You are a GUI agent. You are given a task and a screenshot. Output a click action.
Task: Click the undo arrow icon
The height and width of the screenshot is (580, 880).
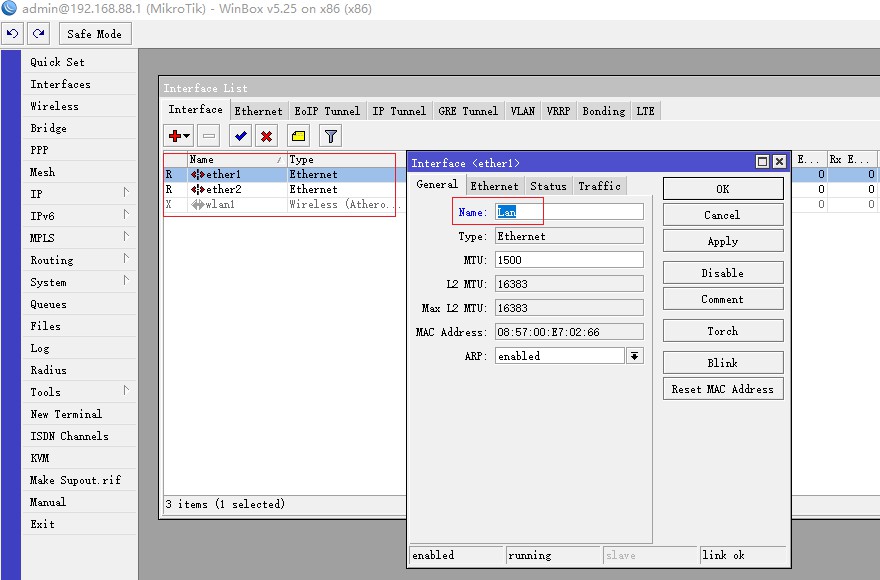tap(13, 33)
